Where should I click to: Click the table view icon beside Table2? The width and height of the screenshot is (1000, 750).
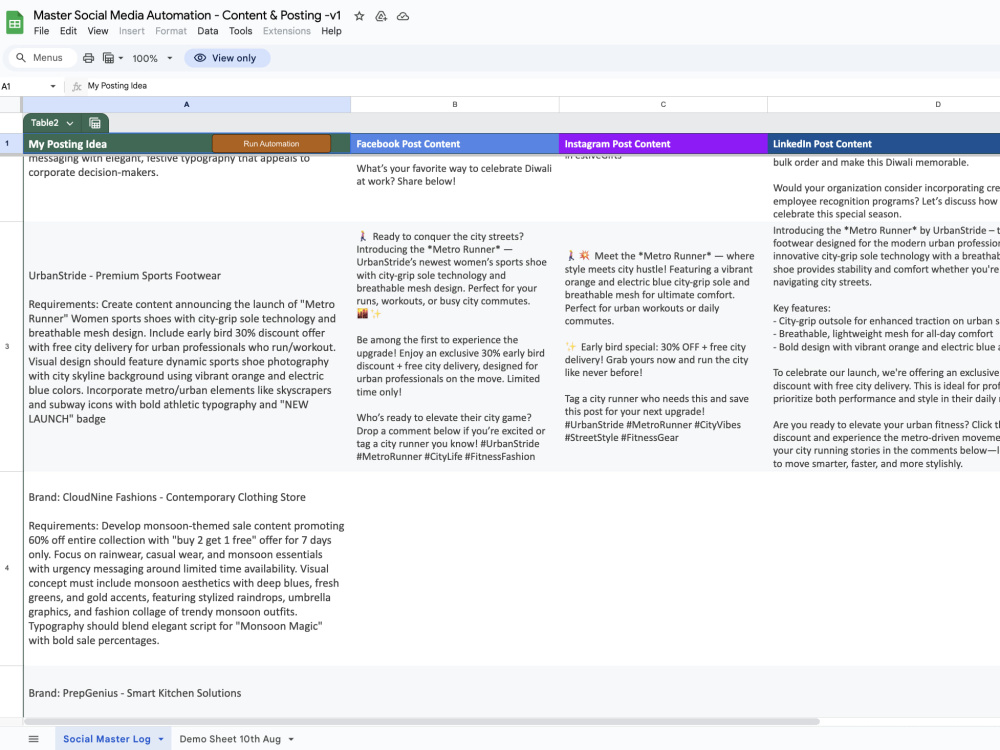coord(95,123)
